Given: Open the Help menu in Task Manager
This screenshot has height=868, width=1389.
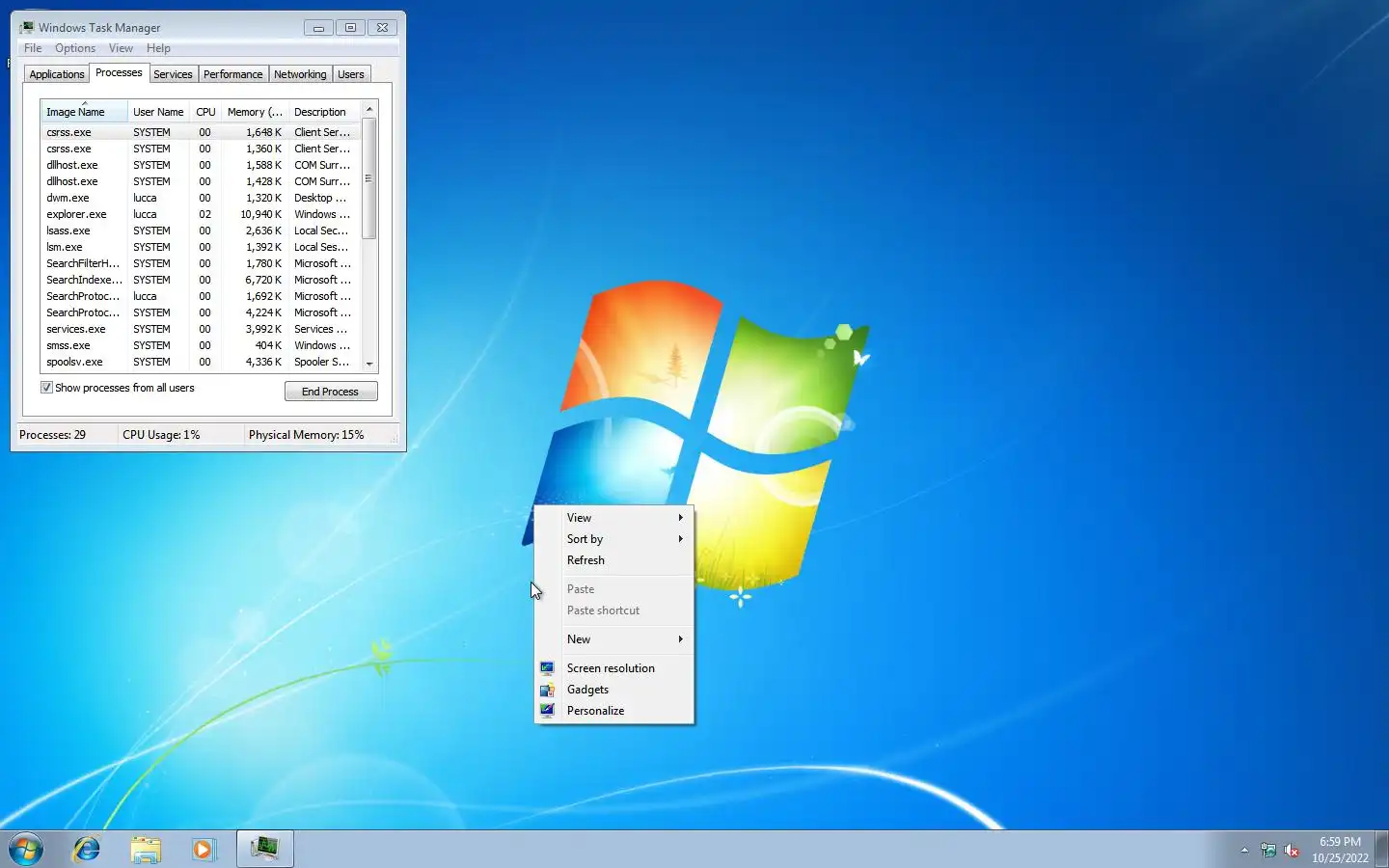Looking at the screenshot, I should tap(158, 48).
